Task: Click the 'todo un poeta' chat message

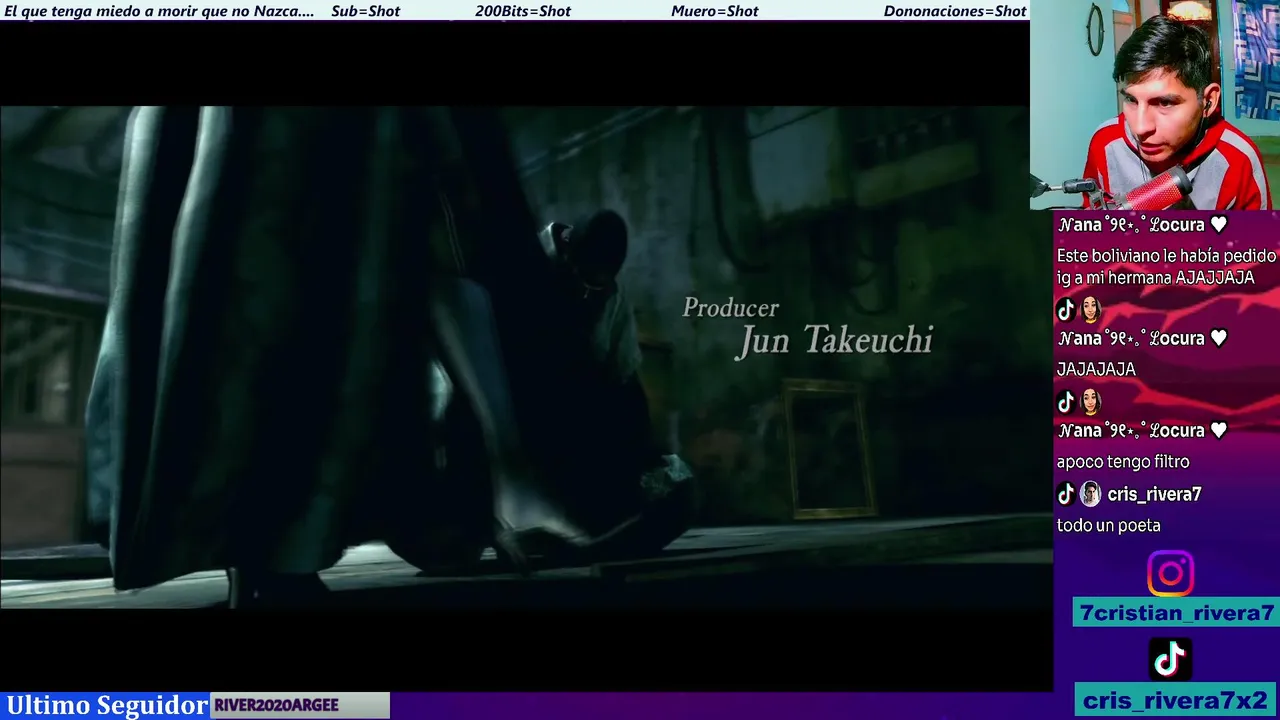Action: pos(1108,525)
